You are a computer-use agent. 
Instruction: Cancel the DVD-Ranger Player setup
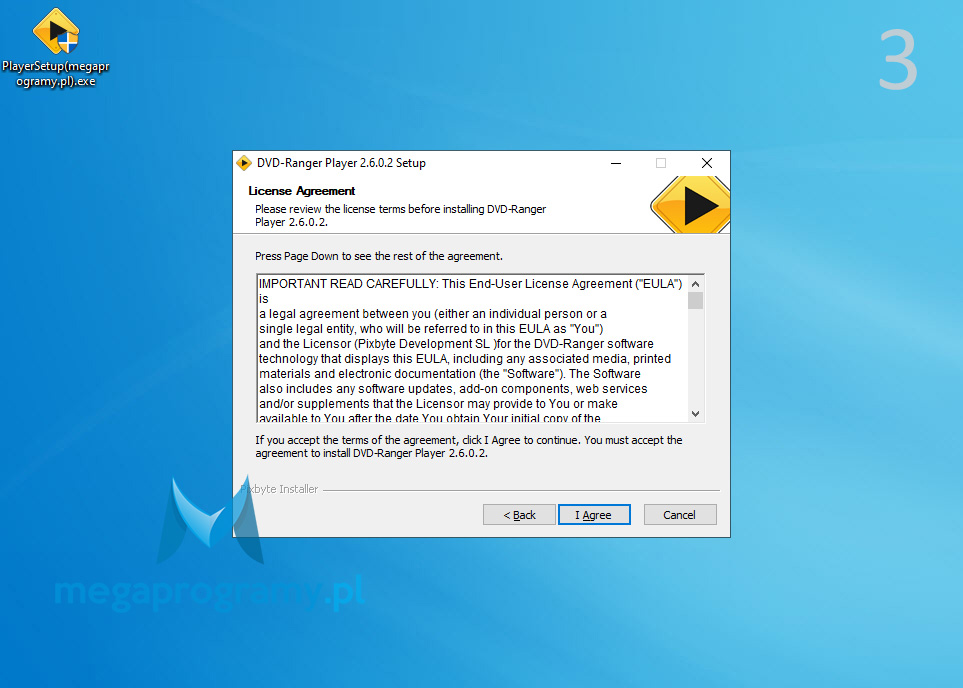680,515
